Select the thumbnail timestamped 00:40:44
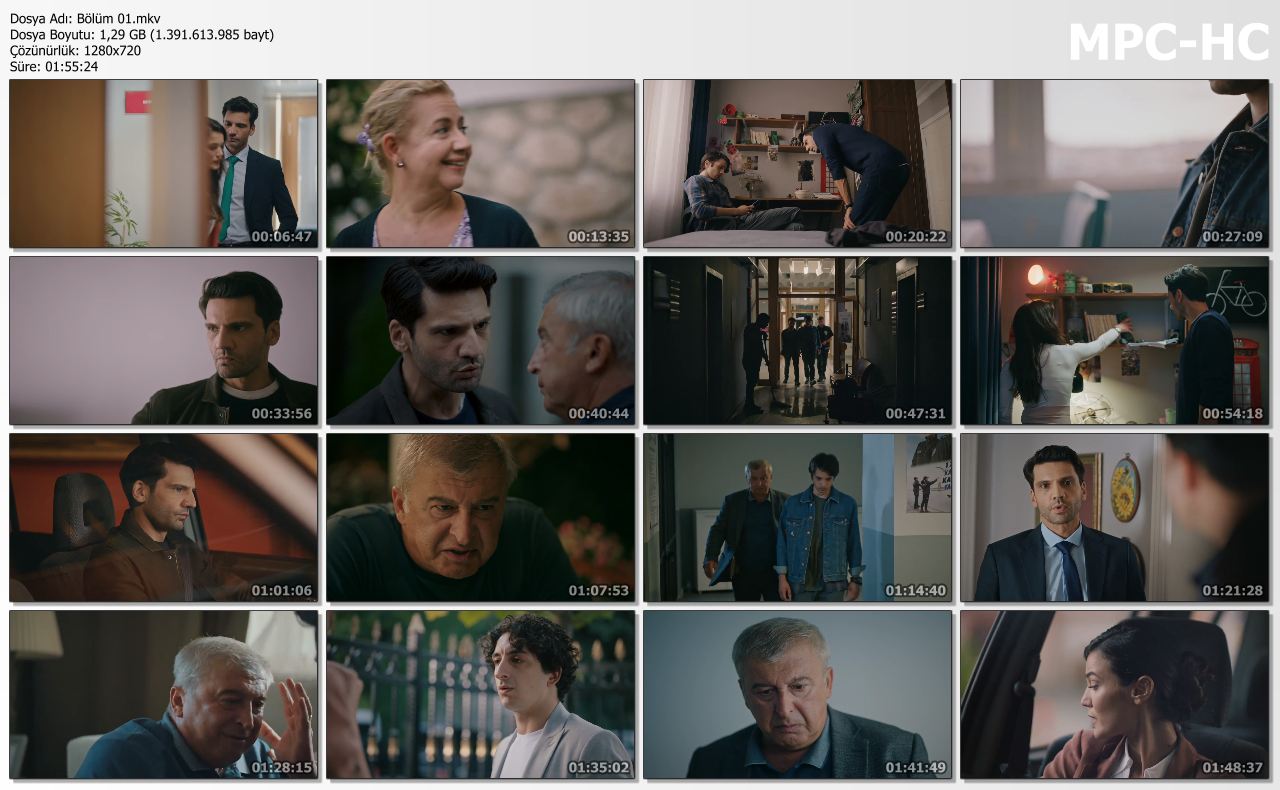The height and width of the screenshot is (790, 1280). (480, 340)
